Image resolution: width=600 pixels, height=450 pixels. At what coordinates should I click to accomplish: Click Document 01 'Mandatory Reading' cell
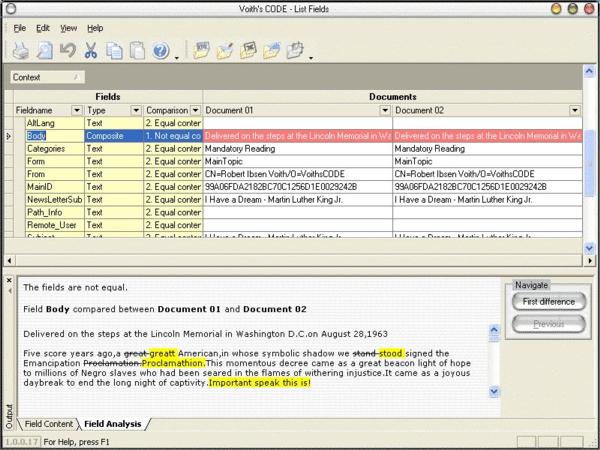(297, 148)
